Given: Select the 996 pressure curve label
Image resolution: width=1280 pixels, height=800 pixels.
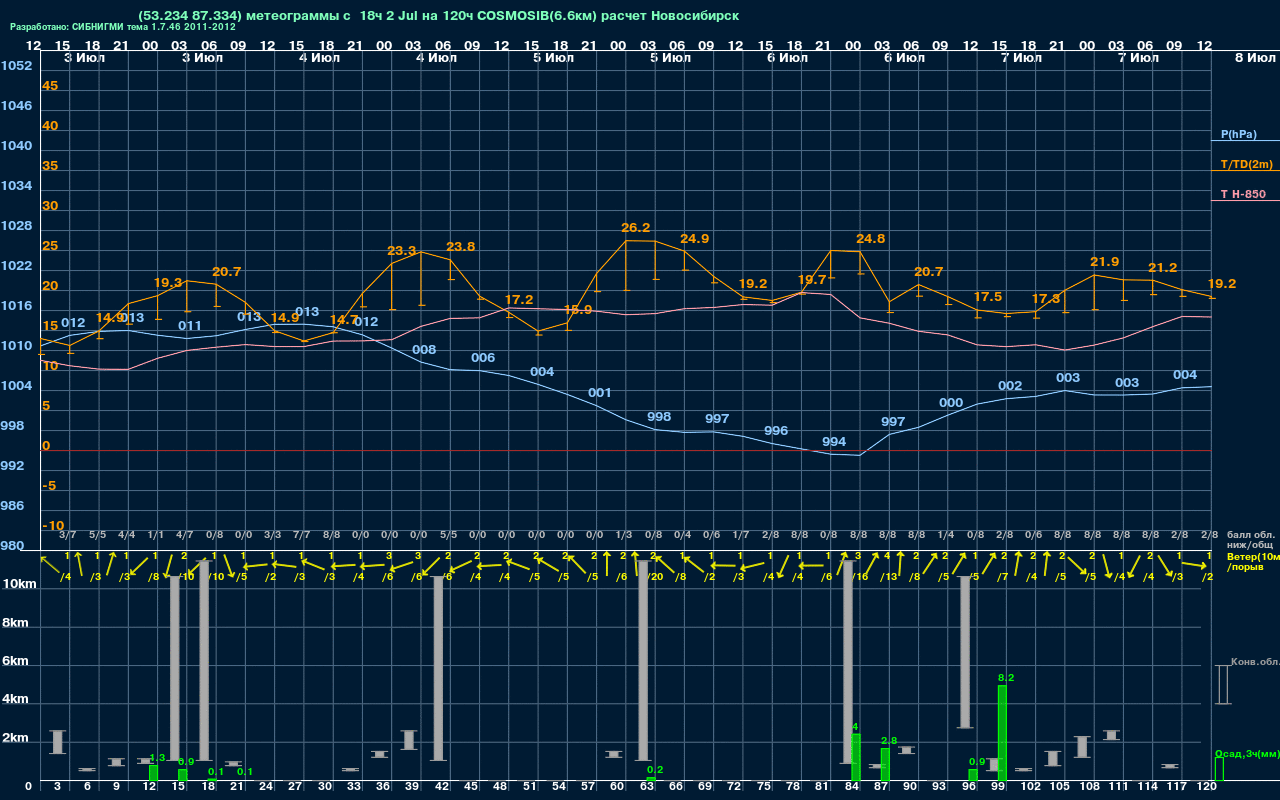Looking at the screenshot, I should tap(776, 431).
